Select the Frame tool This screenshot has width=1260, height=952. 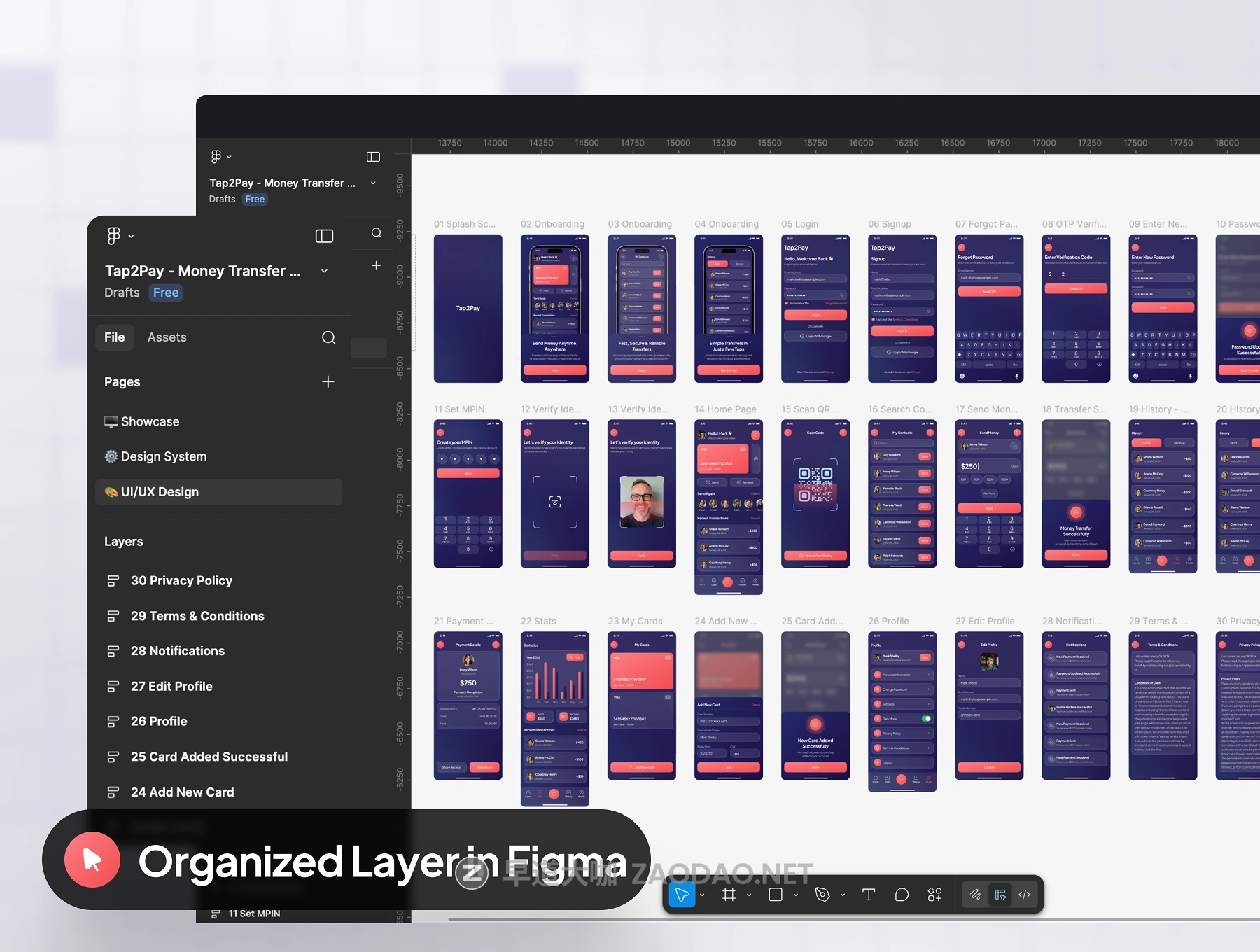click(729, 895)
